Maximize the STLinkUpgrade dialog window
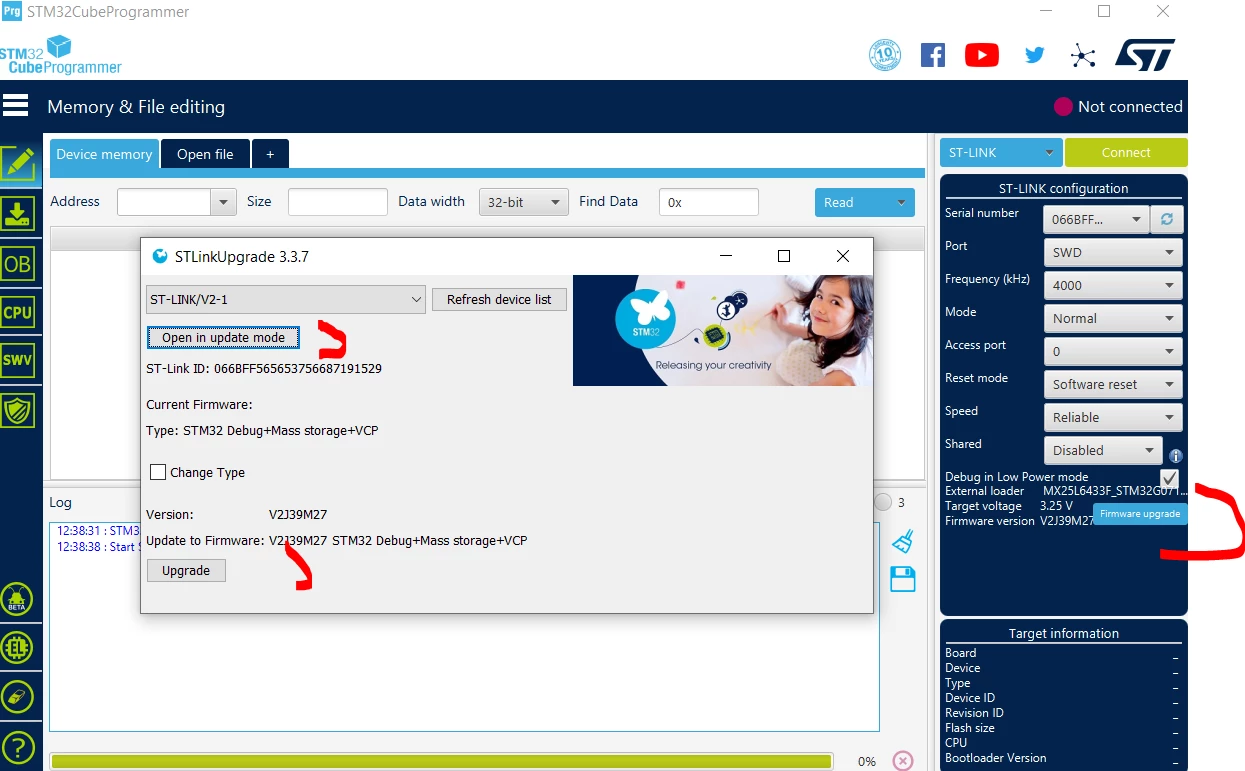This screenshot has height=771, width=1245. coord(784,256)
